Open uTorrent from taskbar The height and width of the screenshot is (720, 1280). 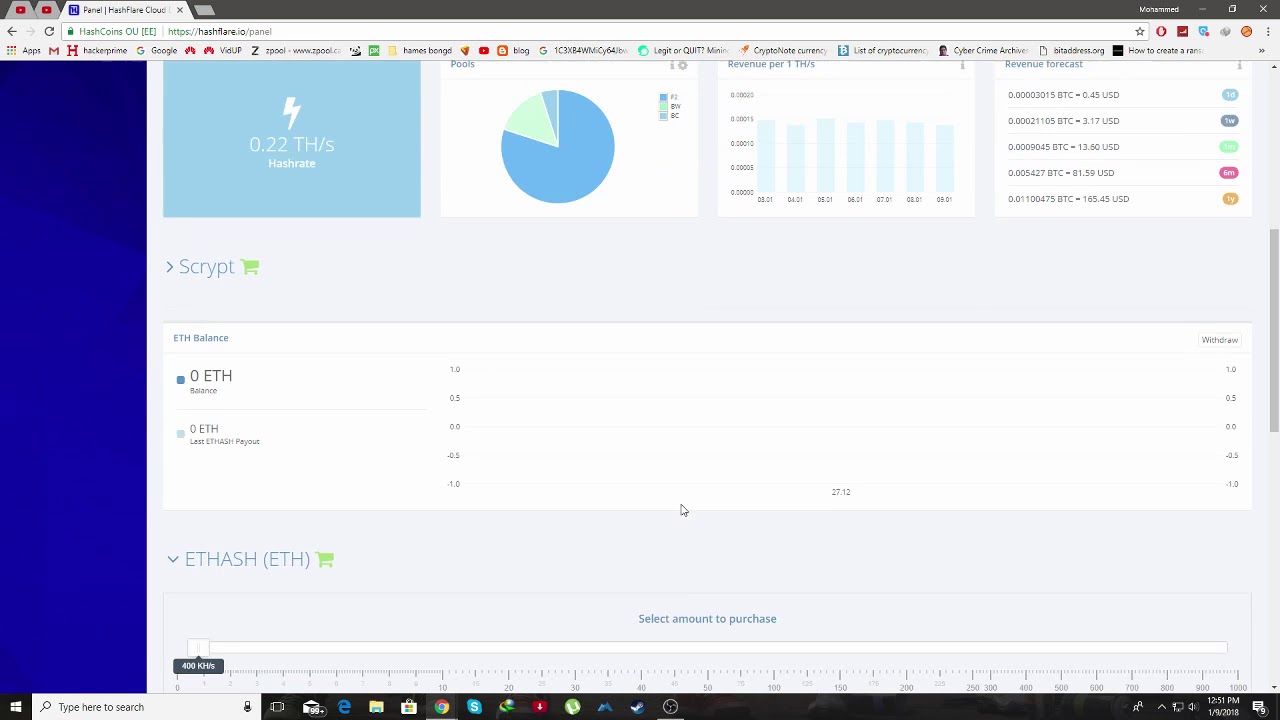pos(572,707)
